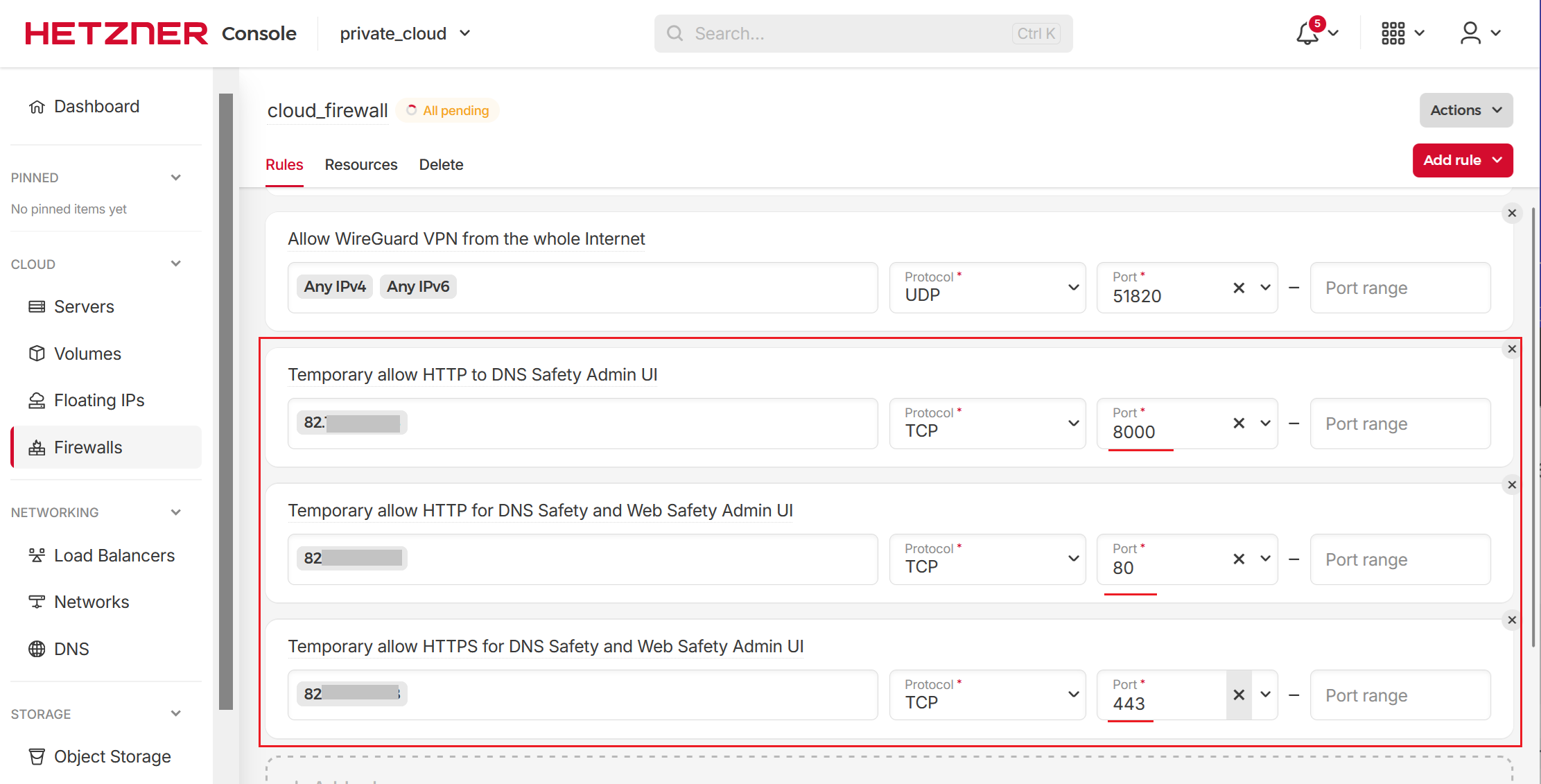Collapse the CLOUD section
1541x784 pixels.
pyautogui.click(x=176, y=263)
